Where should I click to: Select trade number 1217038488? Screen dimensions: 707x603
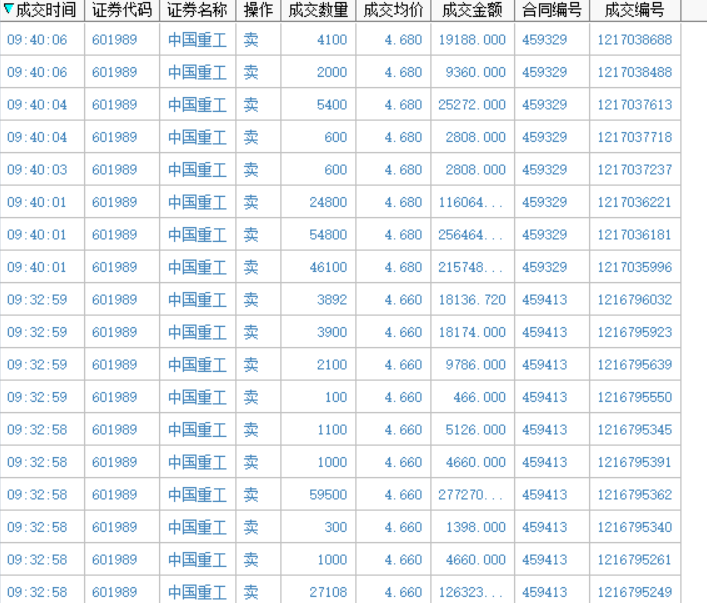[x=635, y=72]
